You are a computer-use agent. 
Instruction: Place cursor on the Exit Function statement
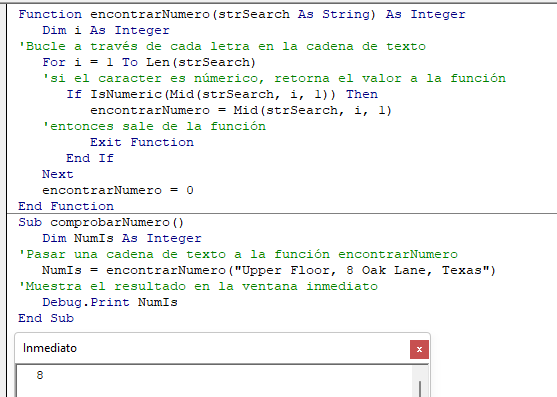coord(142,142)
